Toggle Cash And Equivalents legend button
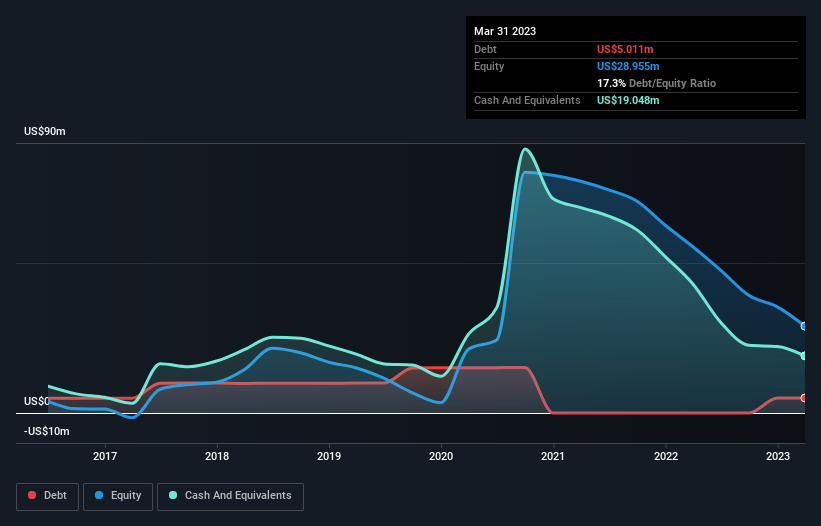This screenshot has height=526, width=821. (x=230, y=496)
